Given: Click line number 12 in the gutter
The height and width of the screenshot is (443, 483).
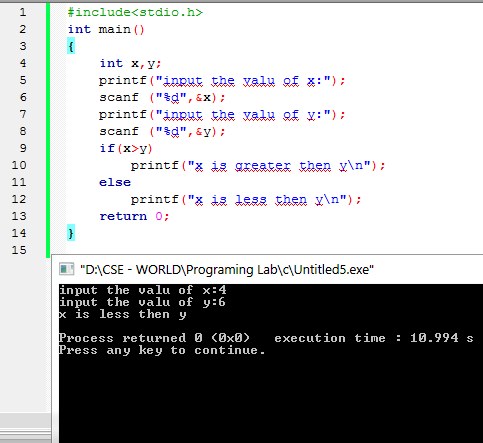Looking at the screenshot, I should [x=19, y=199].
